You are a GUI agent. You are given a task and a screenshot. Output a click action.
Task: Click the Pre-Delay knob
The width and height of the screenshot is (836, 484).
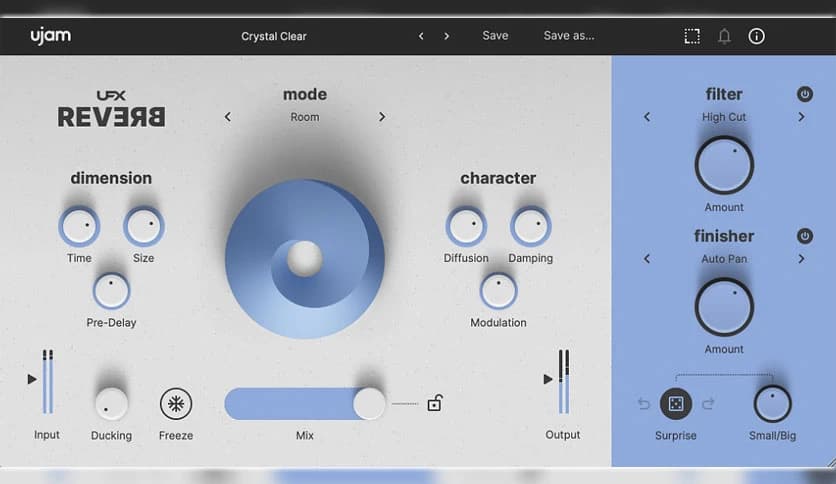[111, 291]
